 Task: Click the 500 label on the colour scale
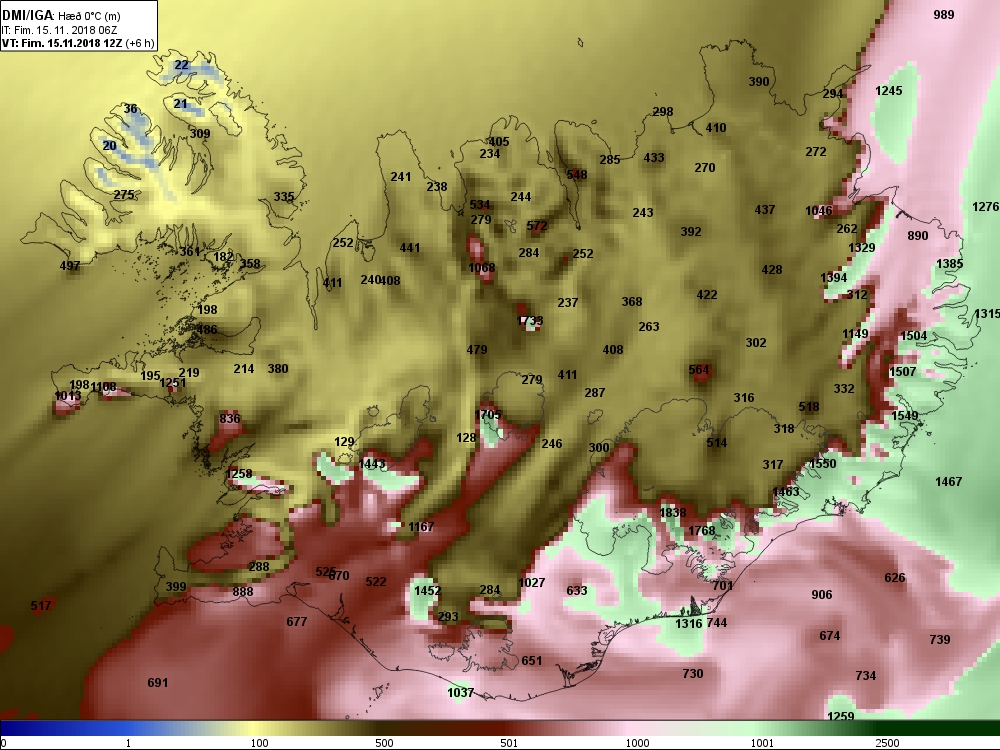click(385, 743)
